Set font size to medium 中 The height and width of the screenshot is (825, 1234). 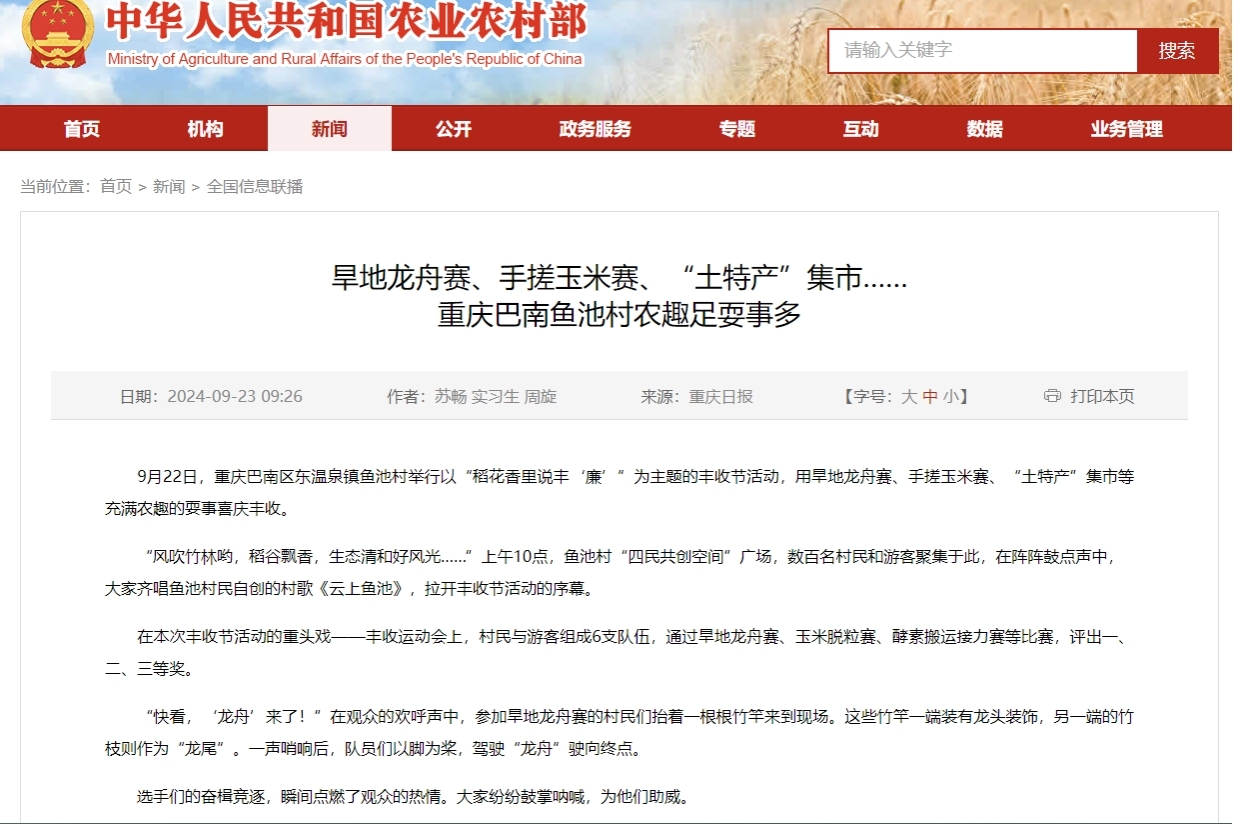pyautogui.click(x=930, y=396)
